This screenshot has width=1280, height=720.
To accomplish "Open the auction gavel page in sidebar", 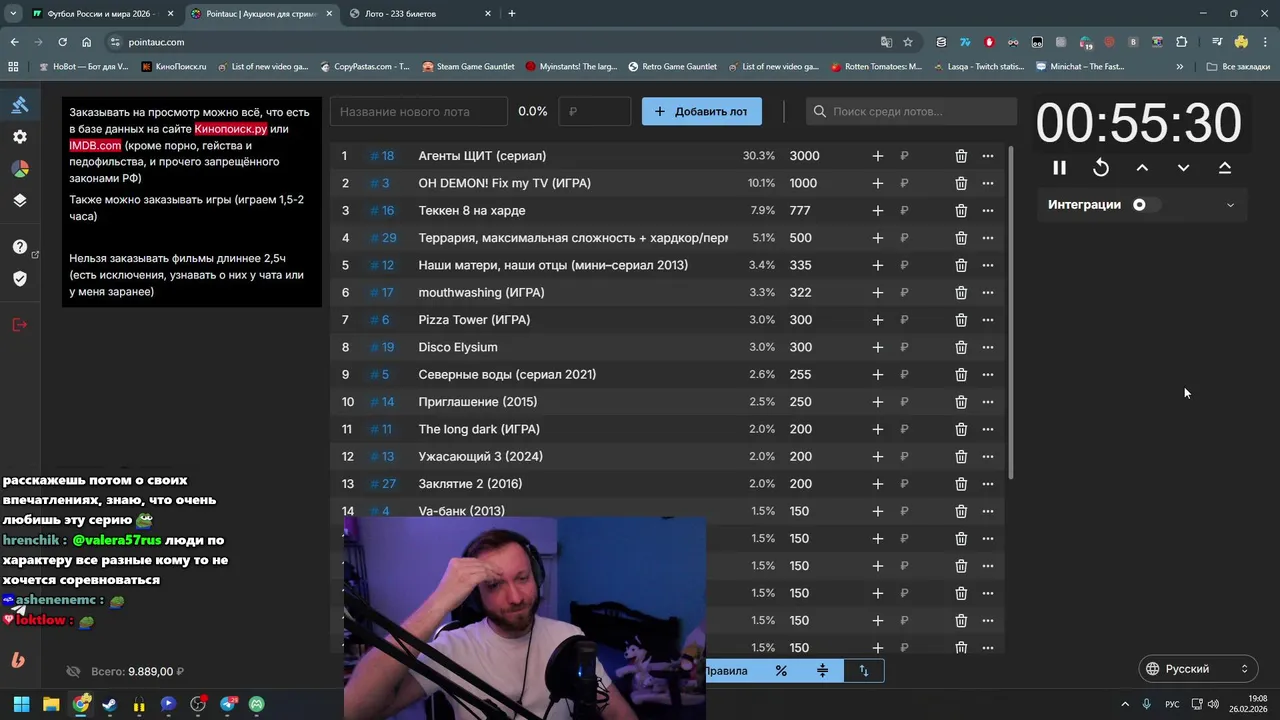I will [20, 105].
